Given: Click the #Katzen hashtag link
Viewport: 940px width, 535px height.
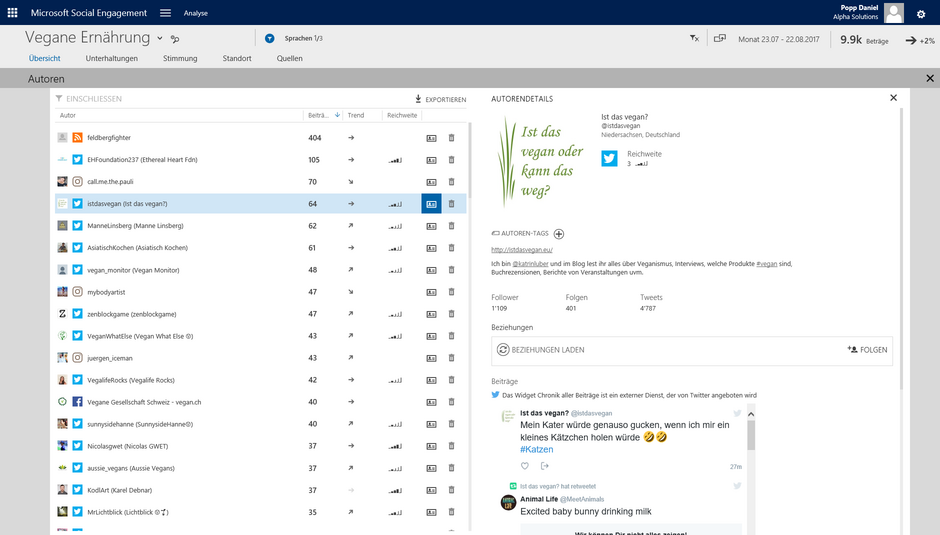Looking at the screenshot, I should pyautogui.click(x=537, y=449).
